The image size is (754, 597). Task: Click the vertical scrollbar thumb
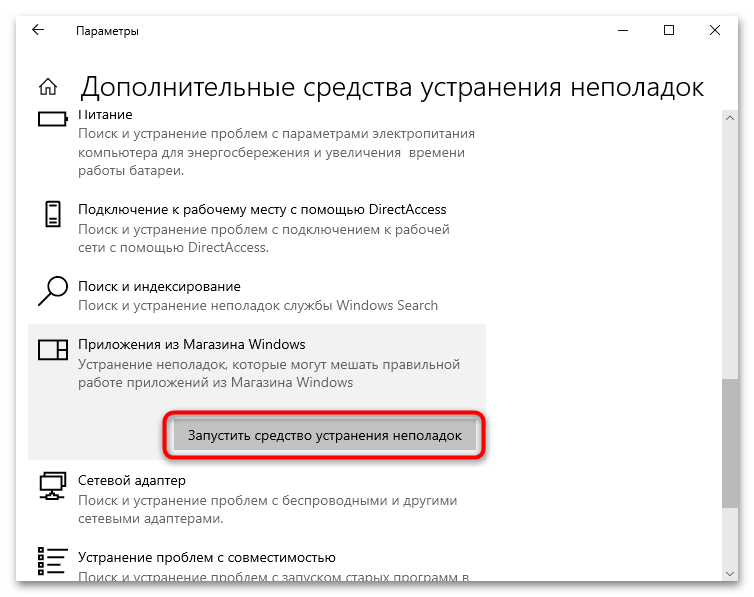tap(730, 442)
